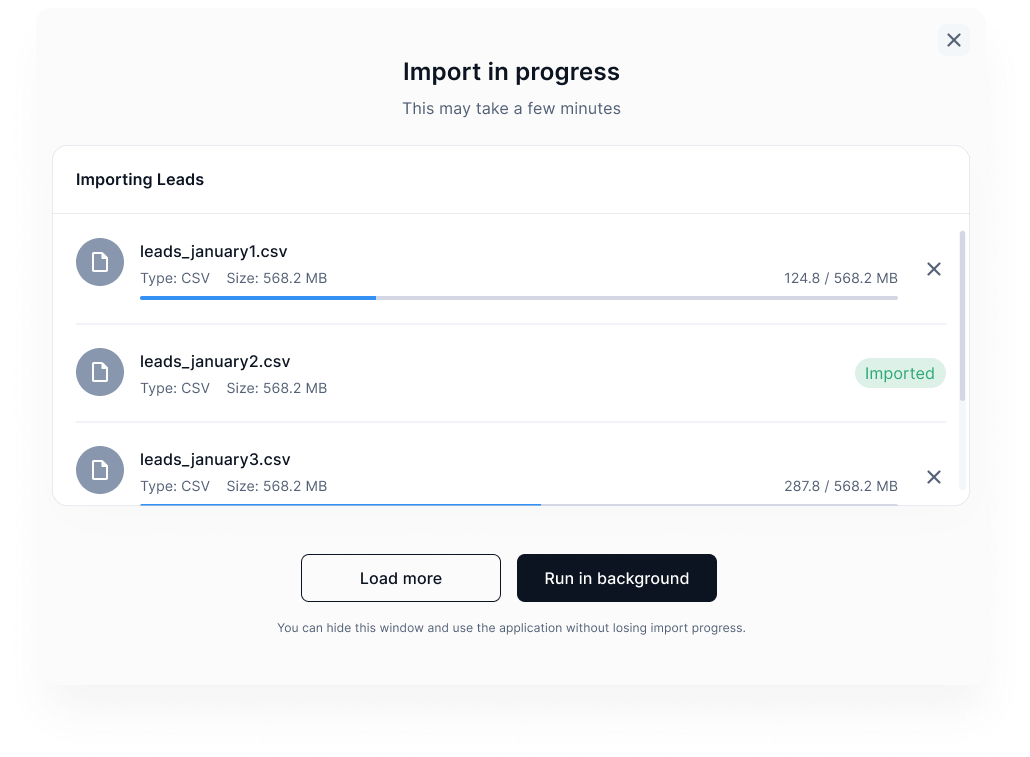Select the leads_january2.csv file name
The height and width of the screenshot is (757, 1030).
coord(215,361)
